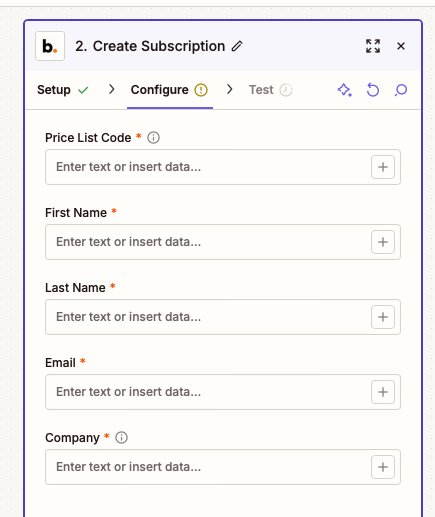Image resolution: width=435 pixels, height=517 pixels.
Task: Click the app logo with letter b
Action: tap(50, 46)
